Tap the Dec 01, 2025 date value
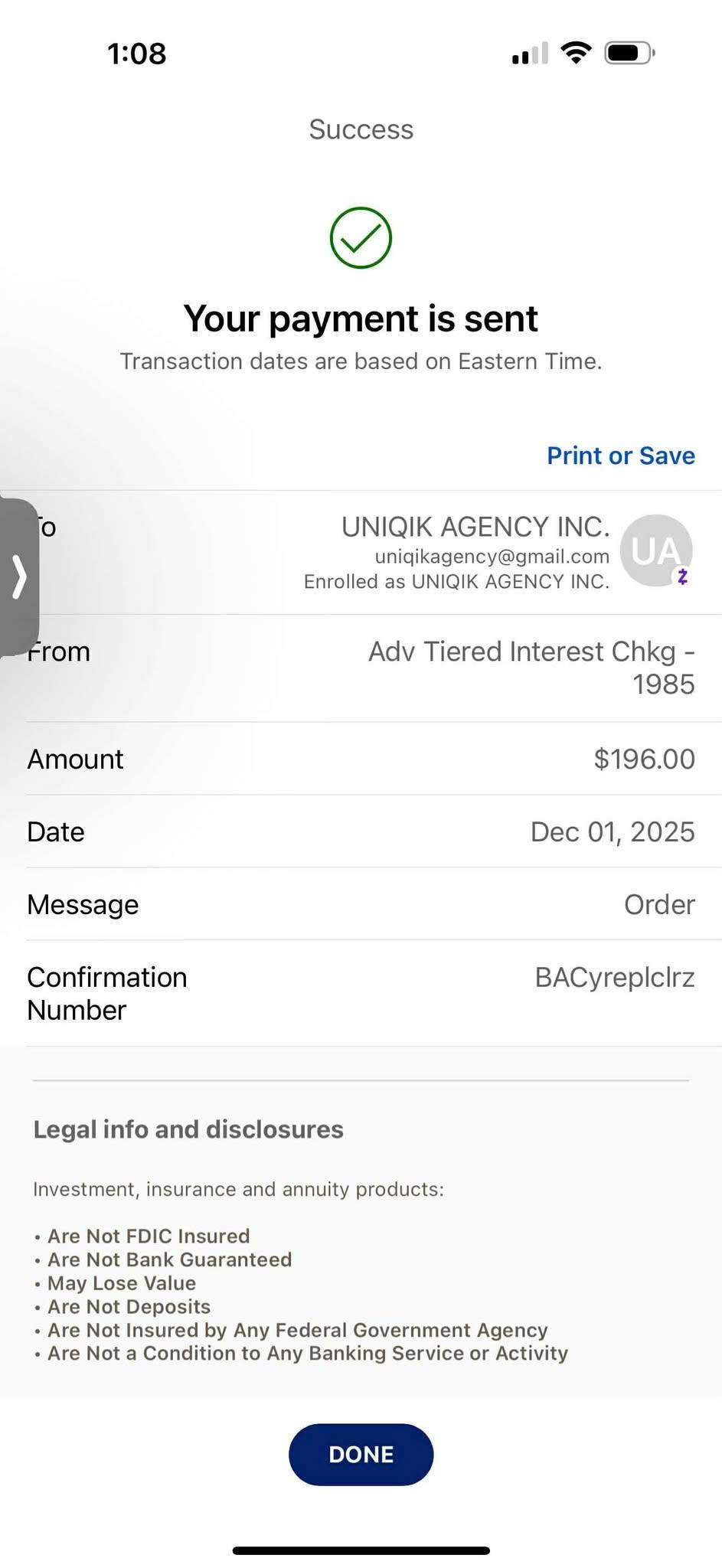Viewport: 722px width, 1568px height. click(x=612, y=831)
